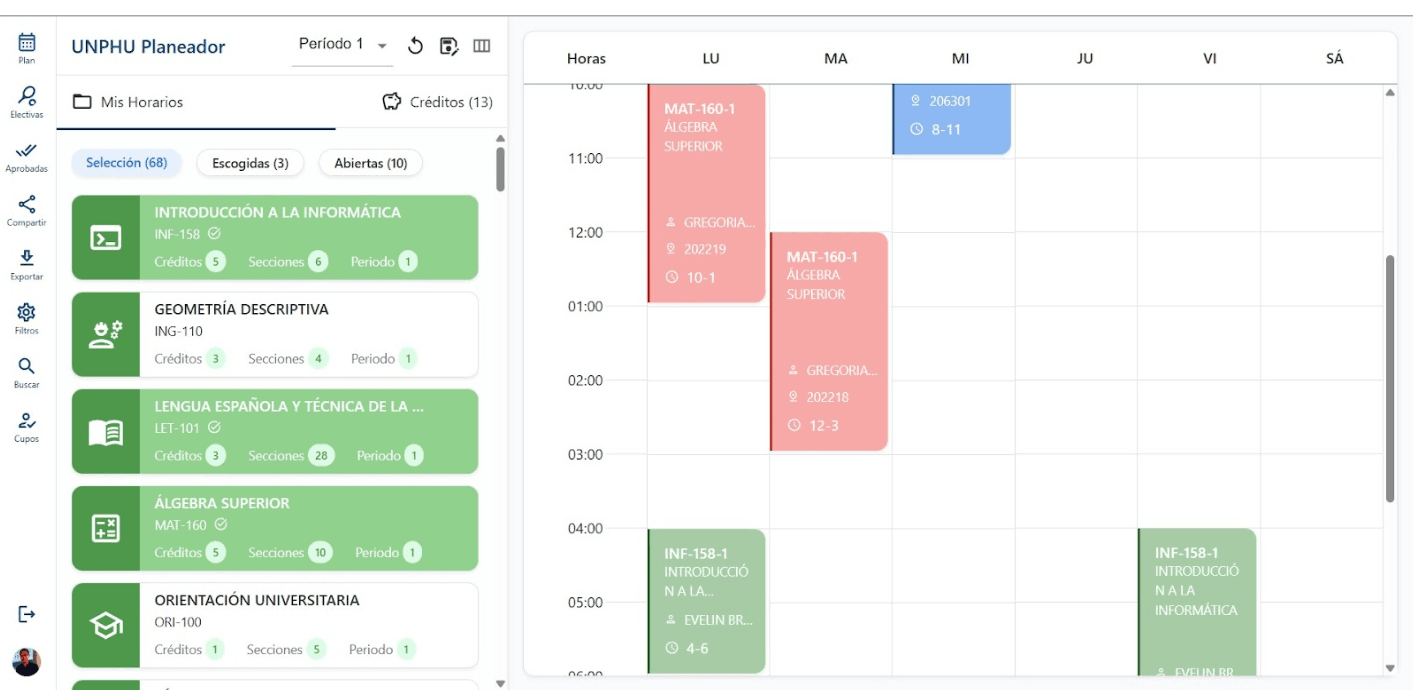
Task: Click the user profile avatar
Action: (x=27, y=661)
